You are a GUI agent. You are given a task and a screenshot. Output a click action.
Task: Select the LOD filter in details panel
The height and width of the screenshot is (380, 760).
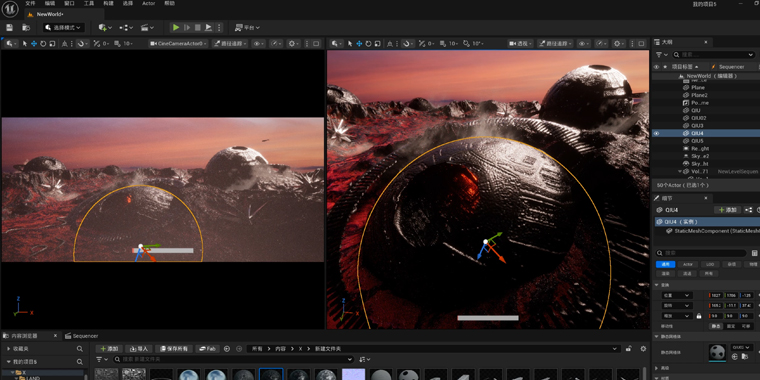tap(710, 265)
